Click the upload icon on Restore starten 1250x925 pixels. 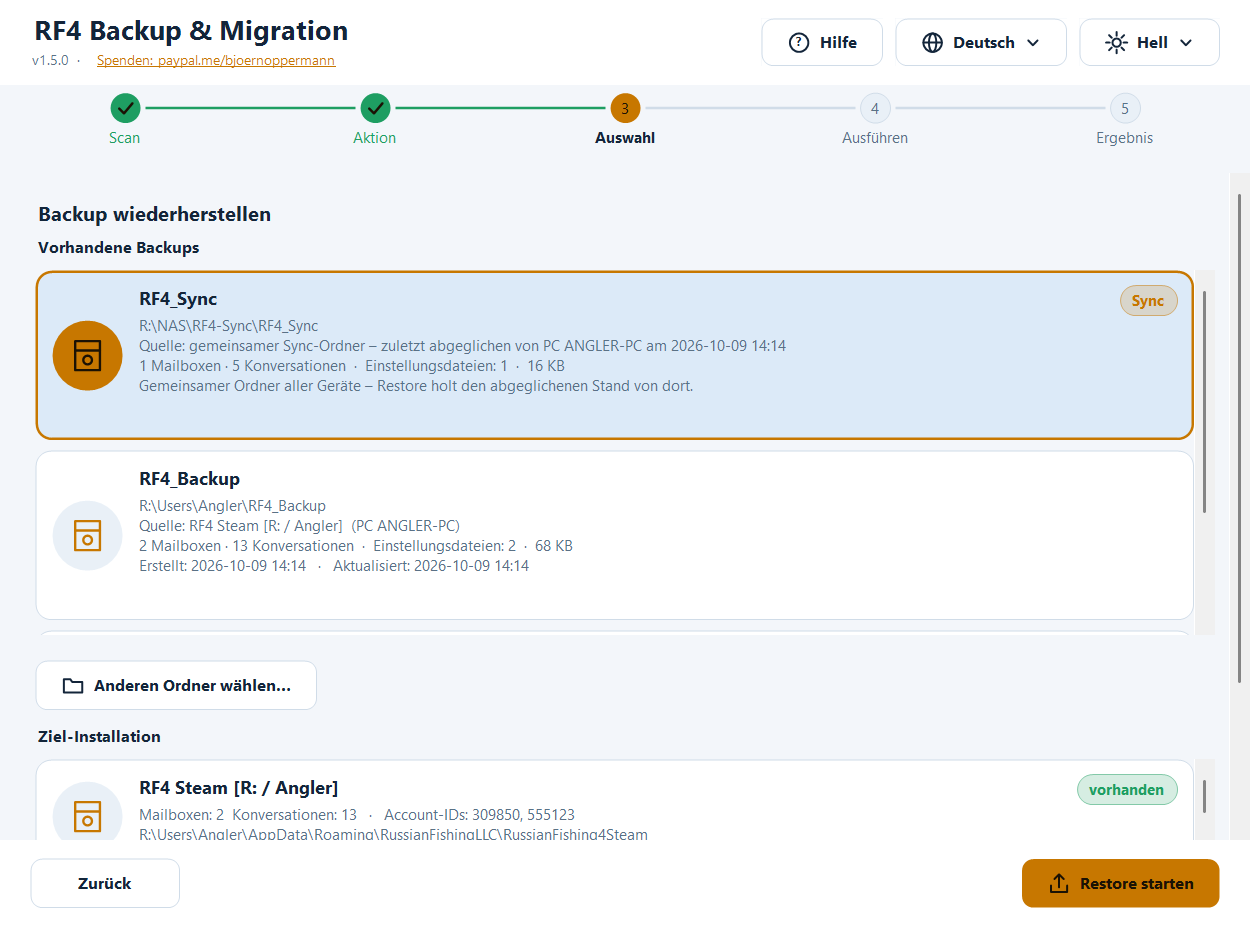(1059, 884)
